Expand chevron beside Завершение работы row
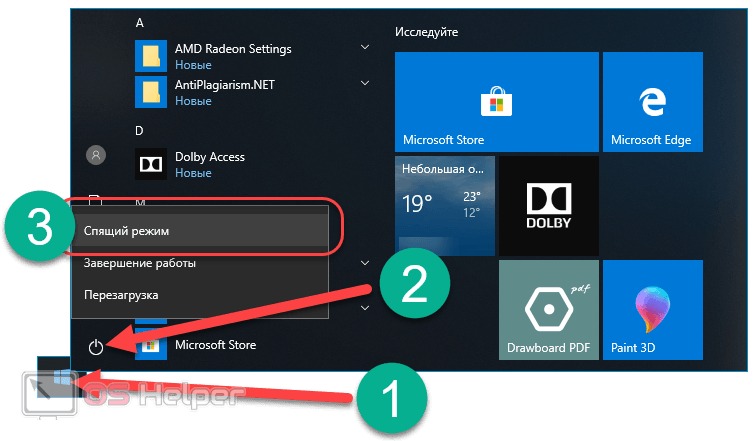The image size is (756, 441). [x=365, y=263]
